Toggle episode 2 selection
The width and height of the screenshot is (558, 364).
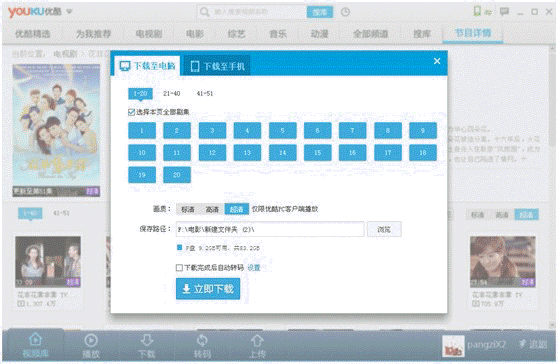[177, 131]
